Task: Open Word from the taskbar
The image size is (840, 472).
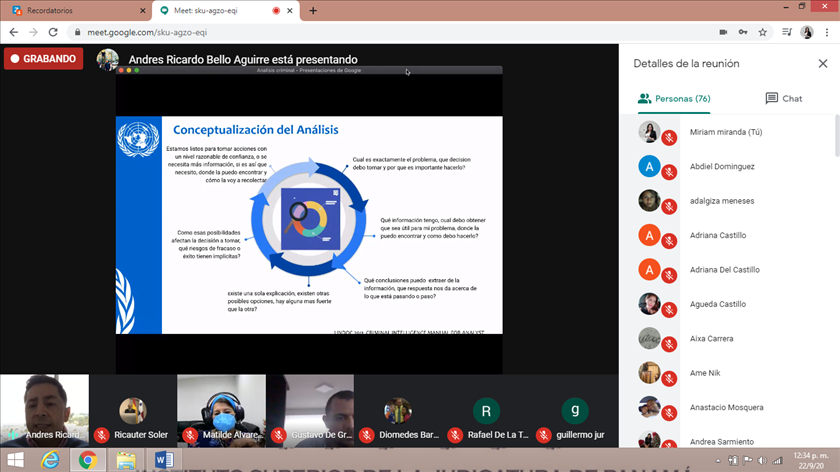Action: pyautogui.click(x=164, y=460)
